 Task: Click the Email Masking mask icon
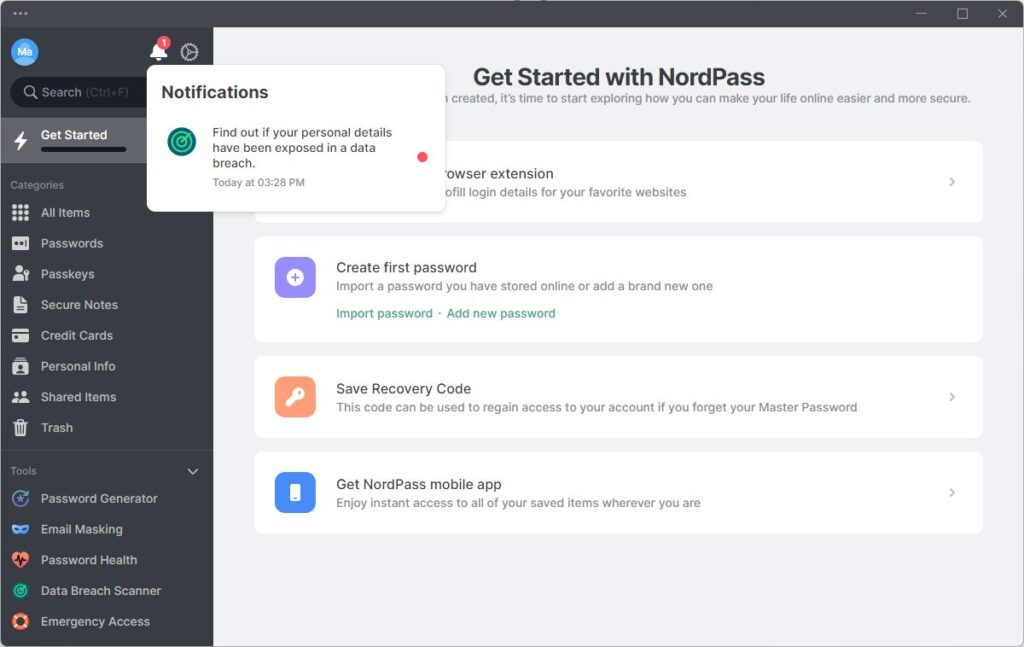click(20, 529)
